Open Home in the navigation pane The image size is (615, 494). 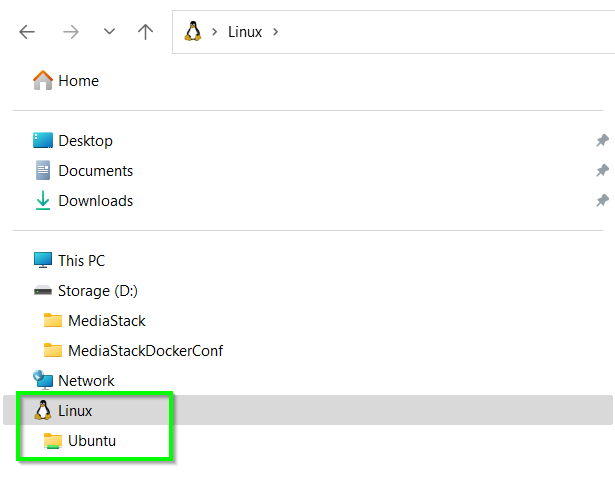pyautogui.click(x=77, y=81)
